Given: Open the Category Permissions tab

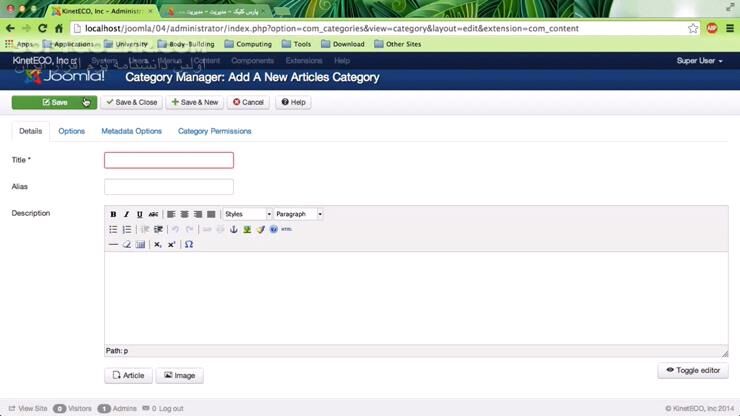Looking at the screenshot, I should (214, 131).
